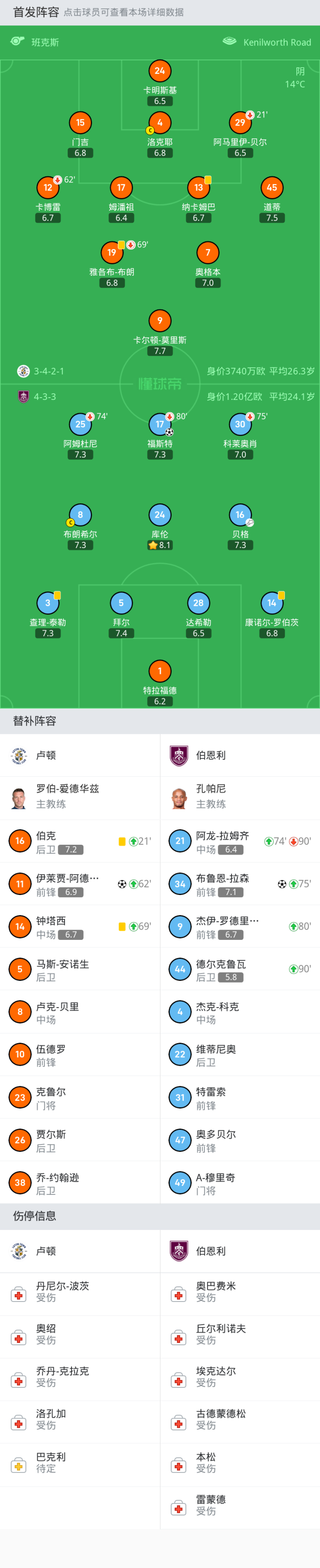Image resolution: width=320 pixels, height=1568 pixels.
Task: Click yellow pending icon beside 巴克利
Action: point(19,1466)
